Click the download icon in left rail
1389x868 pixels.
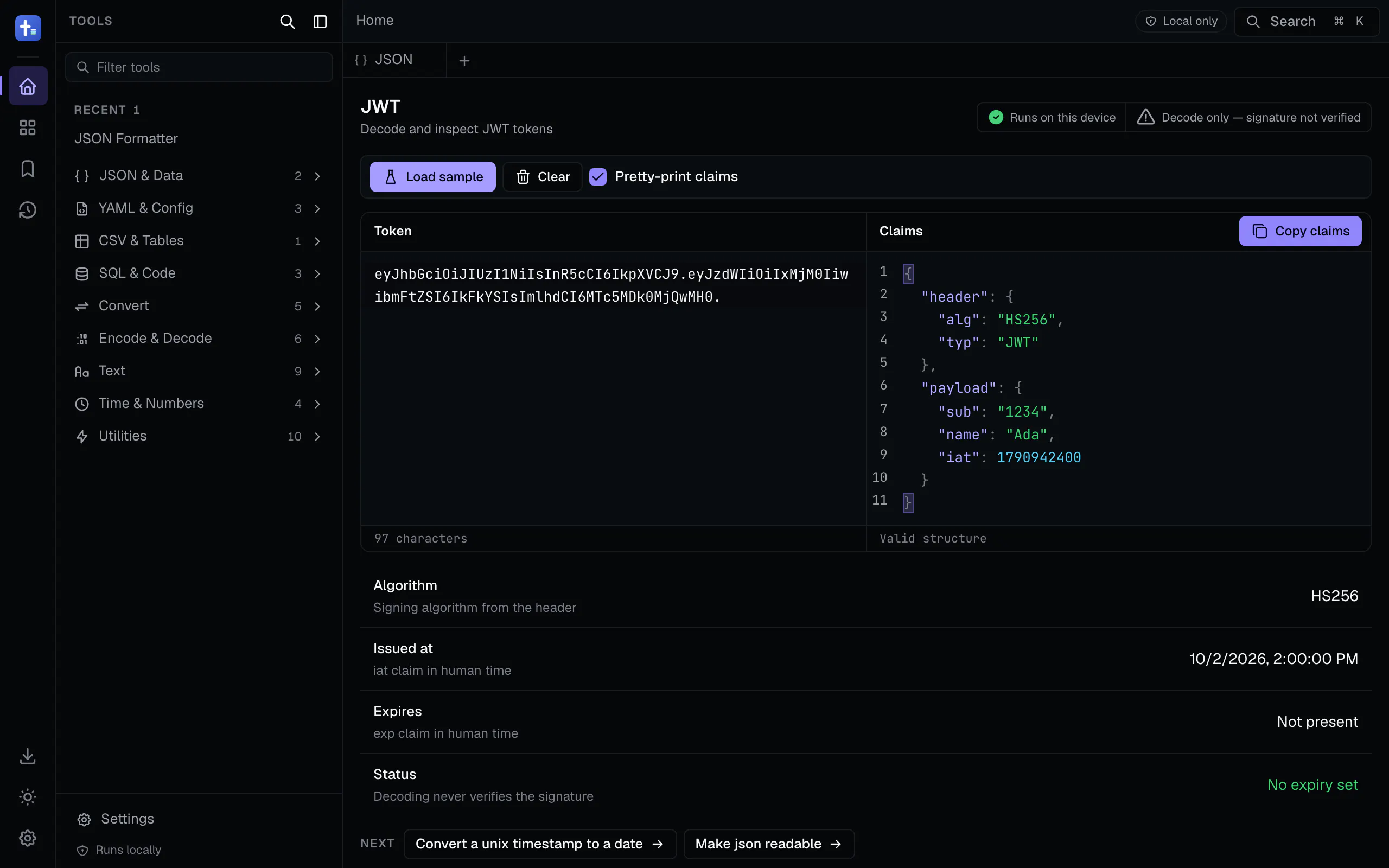(28, 756)
